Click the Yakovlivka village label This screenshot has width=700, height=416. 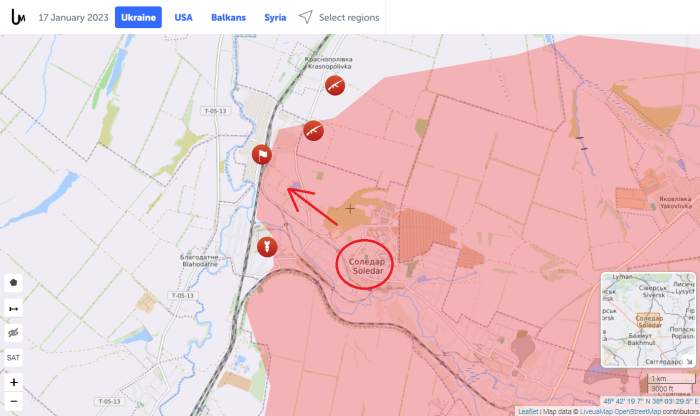tap(675, 202)
